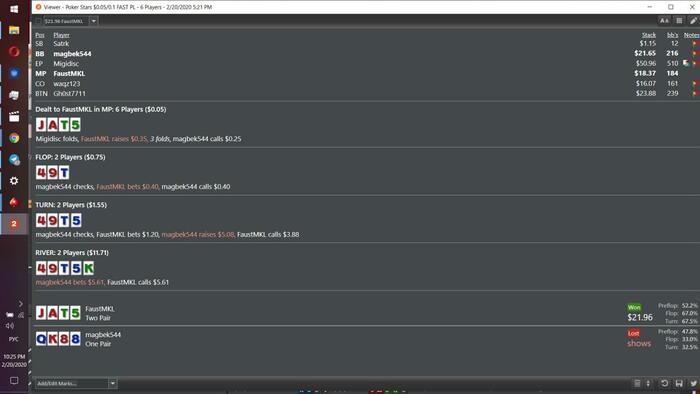Viewport: 700px width, 394px height.
Task: Click the notes flag for waqz123
Action: click(x=694, y=83)
